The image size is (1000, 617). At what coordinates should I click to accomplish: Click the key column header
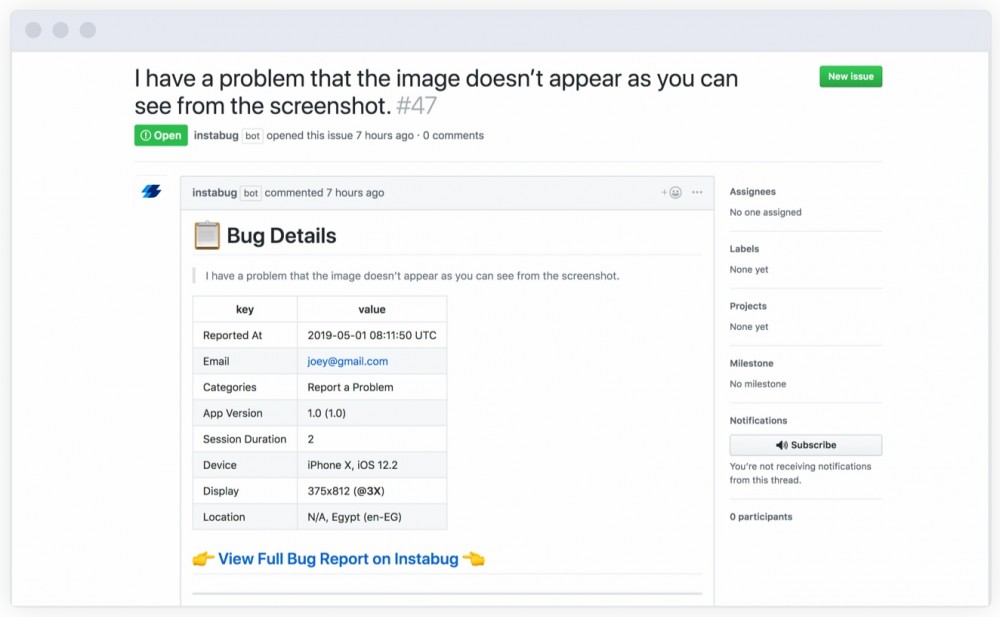(x=245, y=309)
